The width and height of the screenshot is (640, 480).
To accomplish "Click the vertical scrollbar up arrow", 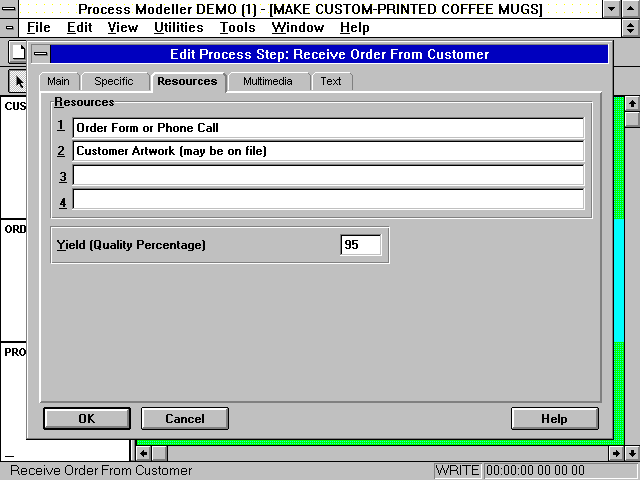I will tap(631, 103).
